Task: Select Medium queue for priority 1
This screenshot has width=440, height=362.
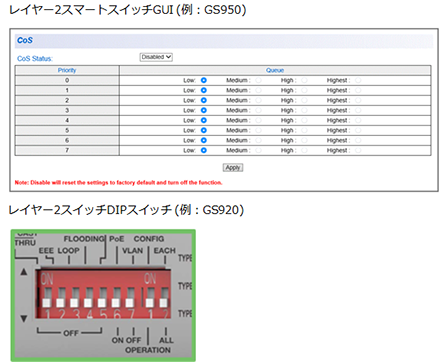Action: pyautogui.click(x=258, y=90)
